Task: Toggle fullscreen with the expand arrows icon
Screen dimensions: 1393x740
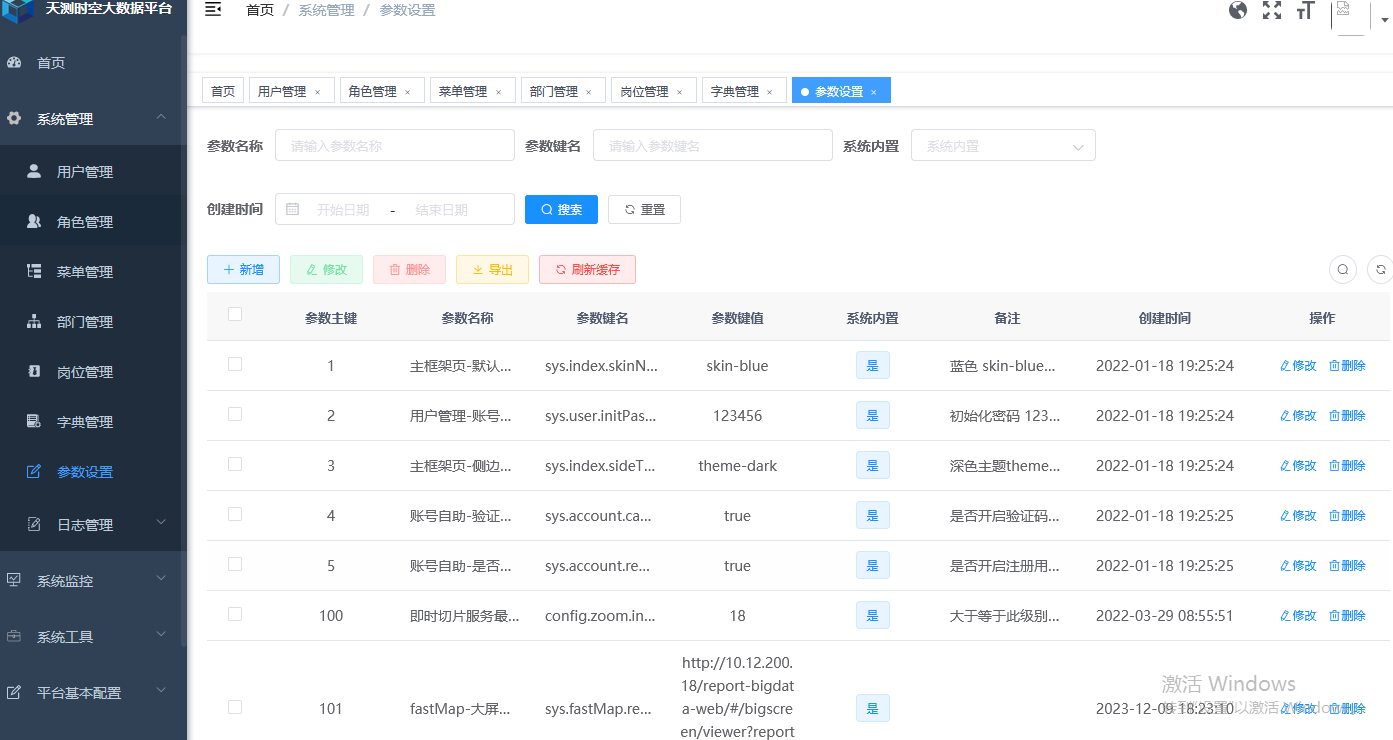Action: 1271,9
